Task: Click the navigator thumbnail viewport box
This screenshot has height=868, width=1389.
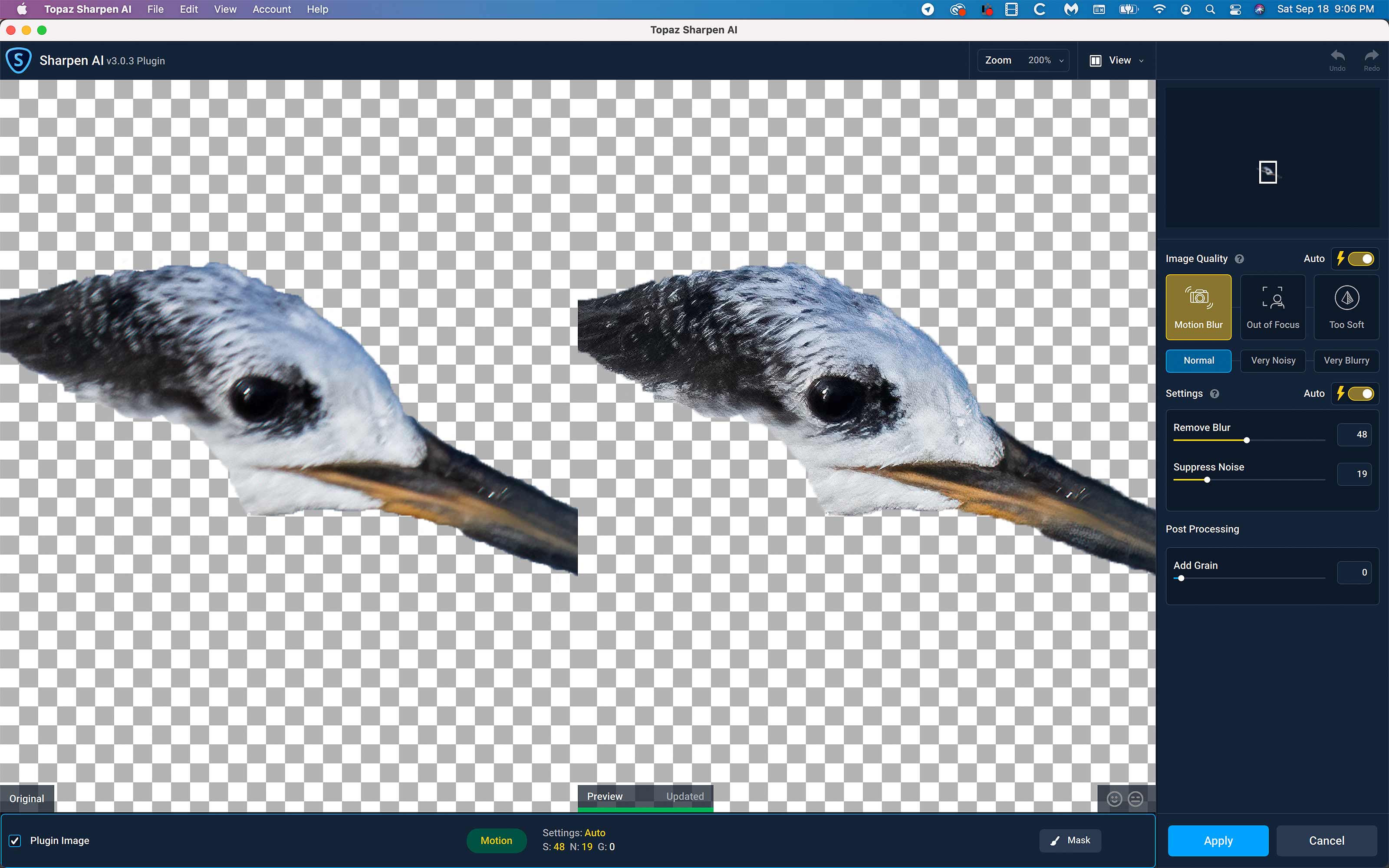Action: point(1268,172)
